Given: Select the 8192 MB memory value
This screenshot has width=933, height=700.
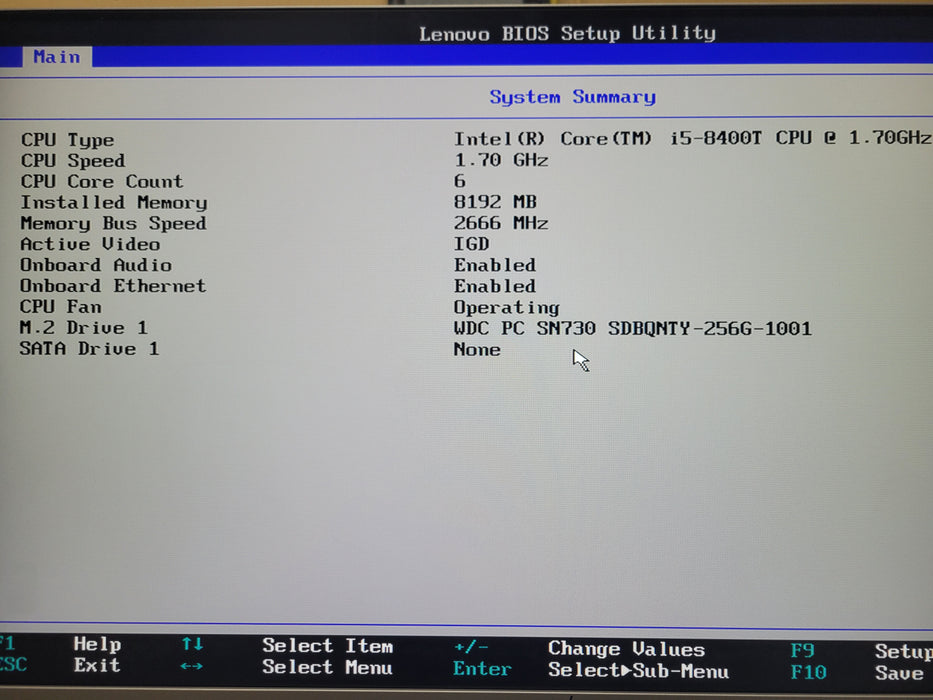Looking at the screenshot, I should point(495,202).
